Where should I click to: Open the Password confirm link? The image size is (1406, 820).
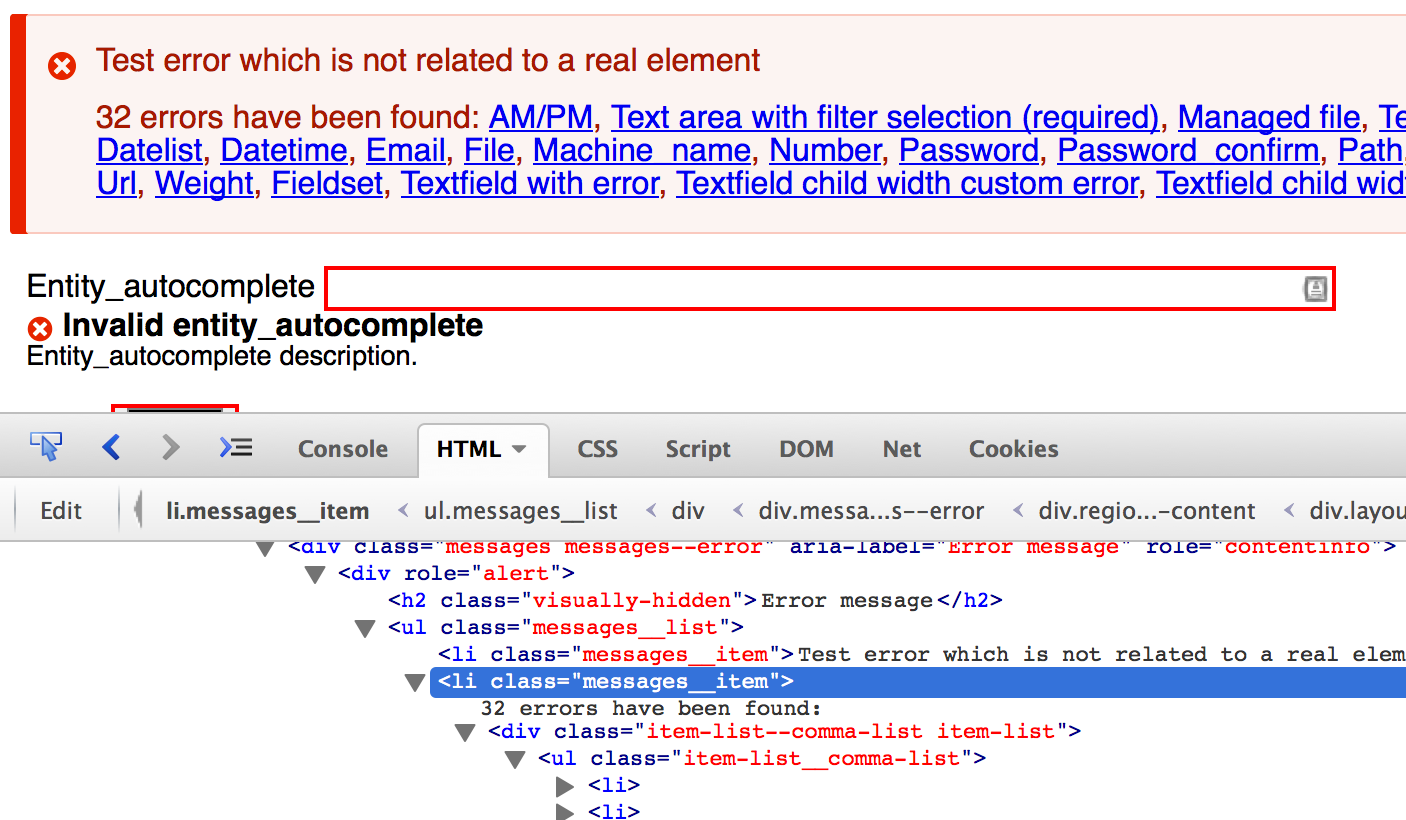tap(1188, 150)
